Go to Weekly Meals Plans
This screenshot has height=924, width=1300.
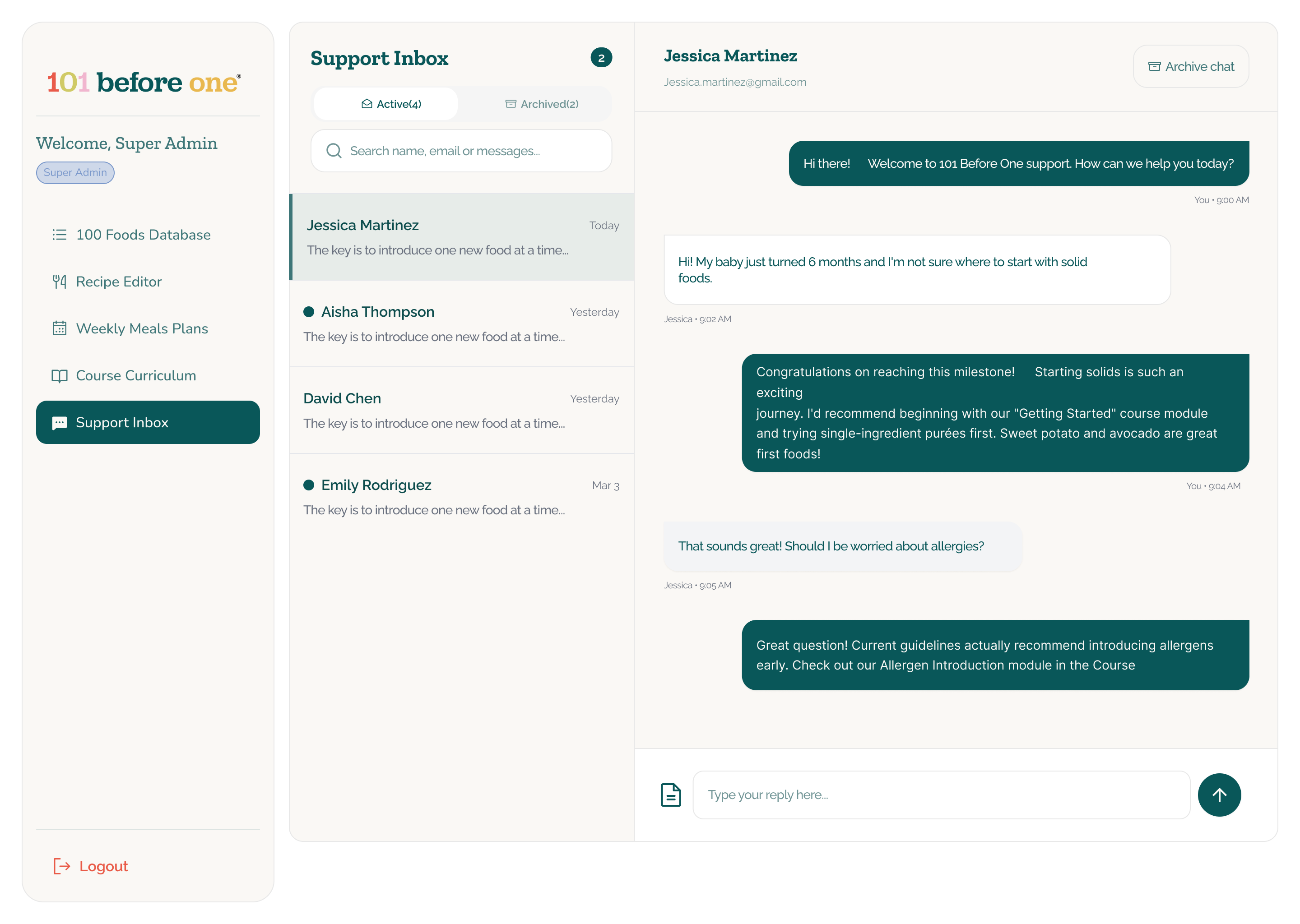[148, 328]
